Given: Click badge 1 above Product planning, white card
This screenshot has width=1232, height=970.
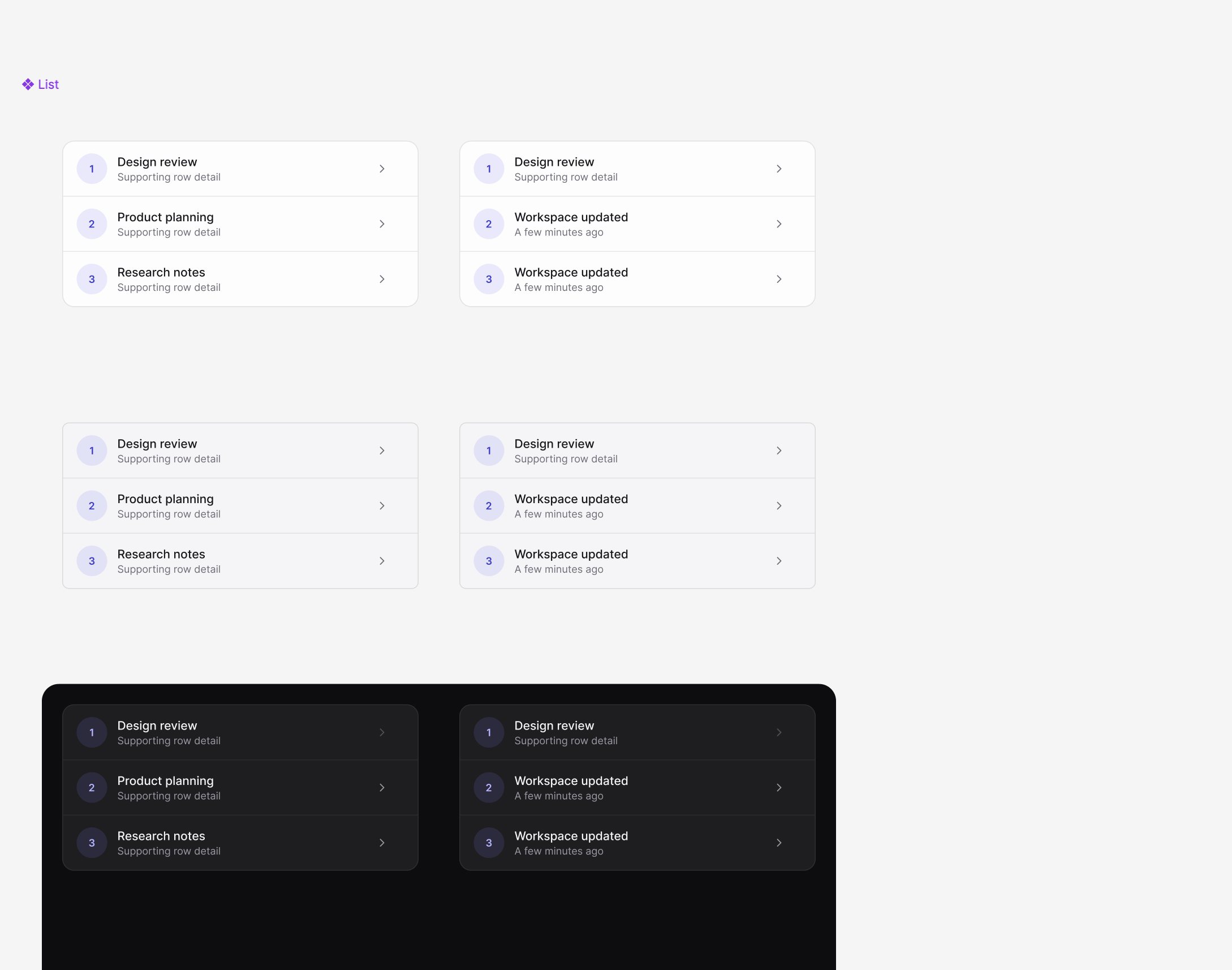Looking at the screenshot, I should (92, 169).
